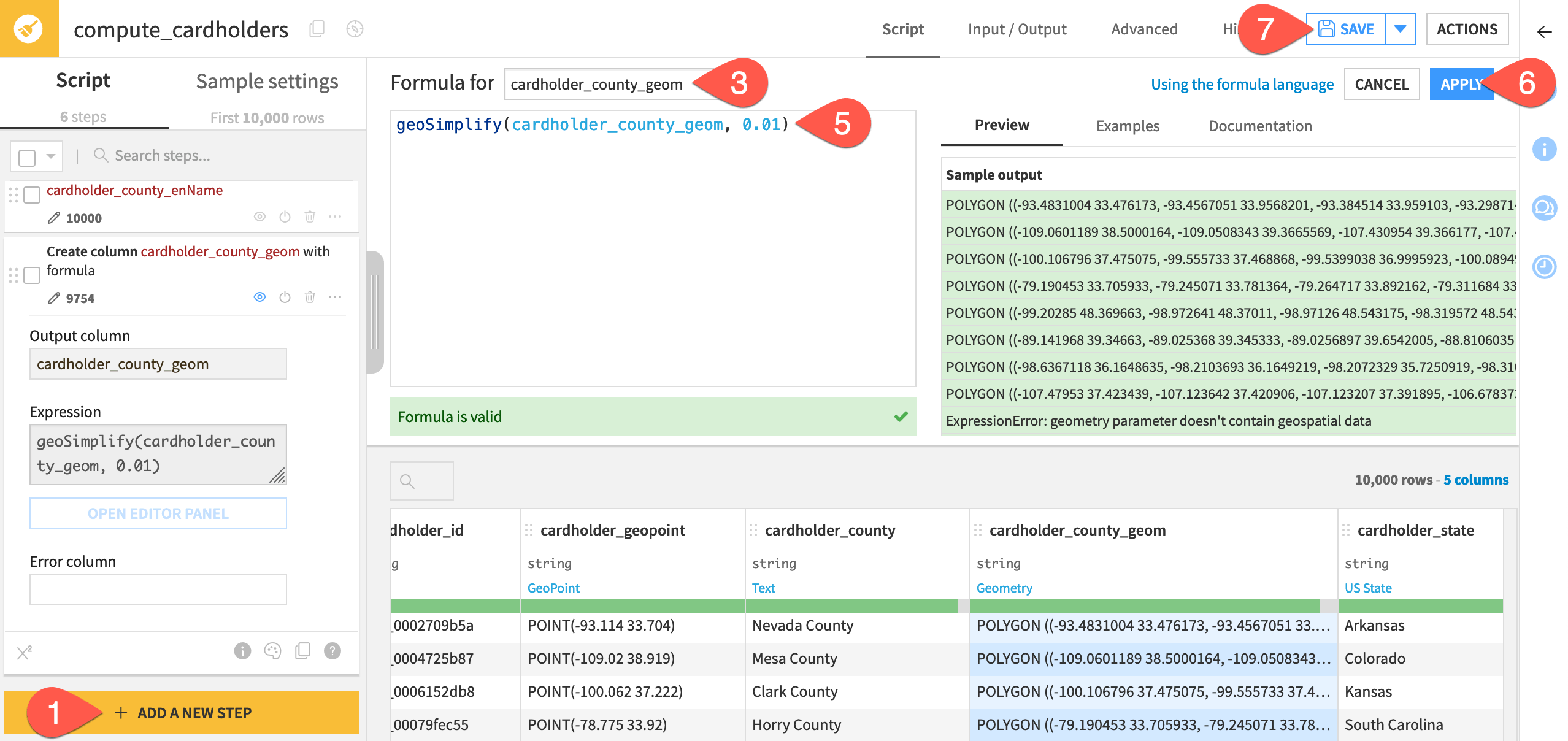Toggle the select-all steps checkbox
The image size is (1568, 741).
(x=27, y=158)
